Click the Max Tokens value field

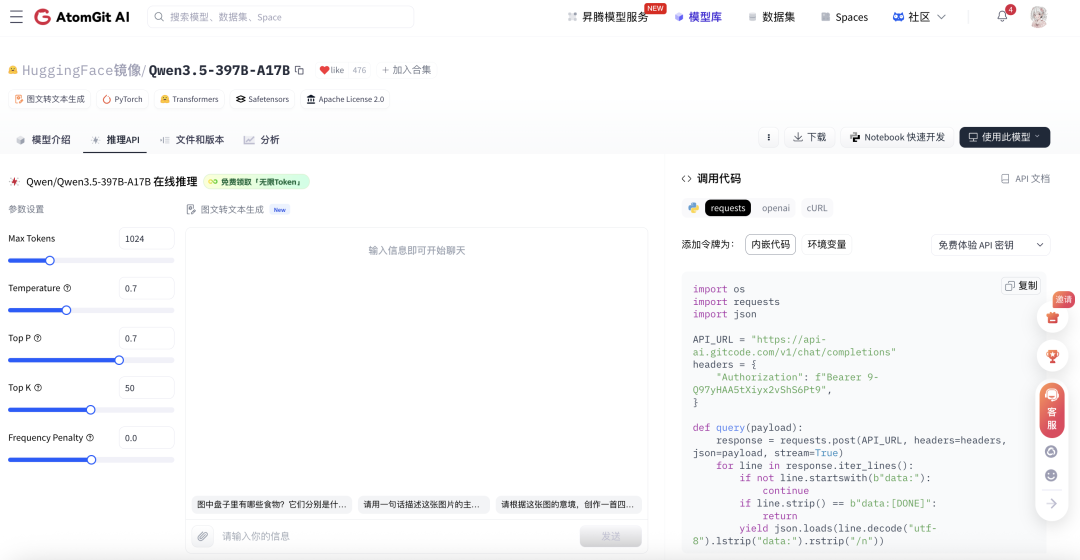146,238
